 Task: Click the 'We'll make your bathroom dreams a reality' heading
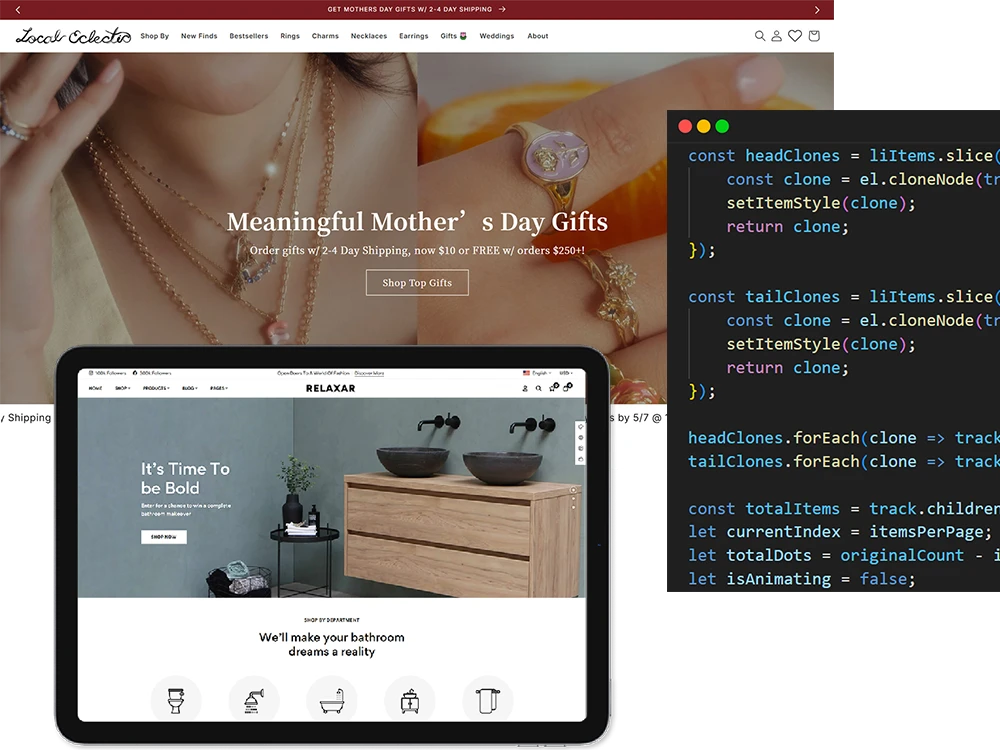click(x=332, y=644)
